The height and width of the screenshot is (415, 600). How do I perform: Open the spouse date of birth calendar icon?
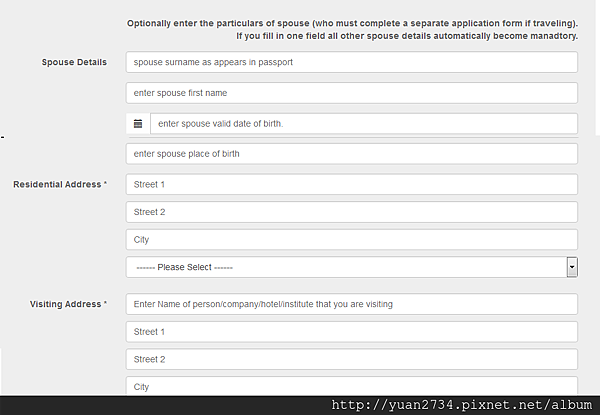coord(138,124)
